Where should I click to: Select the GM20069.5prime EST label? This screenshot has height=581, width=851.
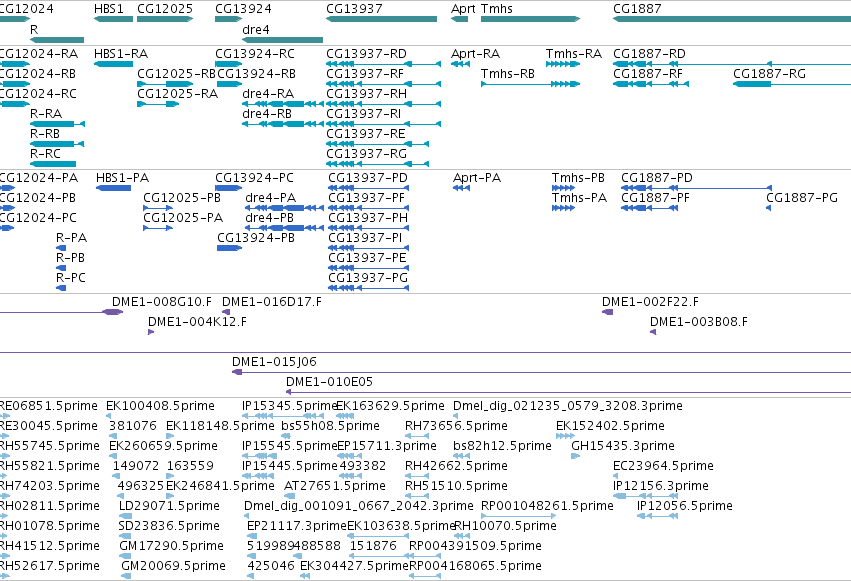[x=174, y=566]
